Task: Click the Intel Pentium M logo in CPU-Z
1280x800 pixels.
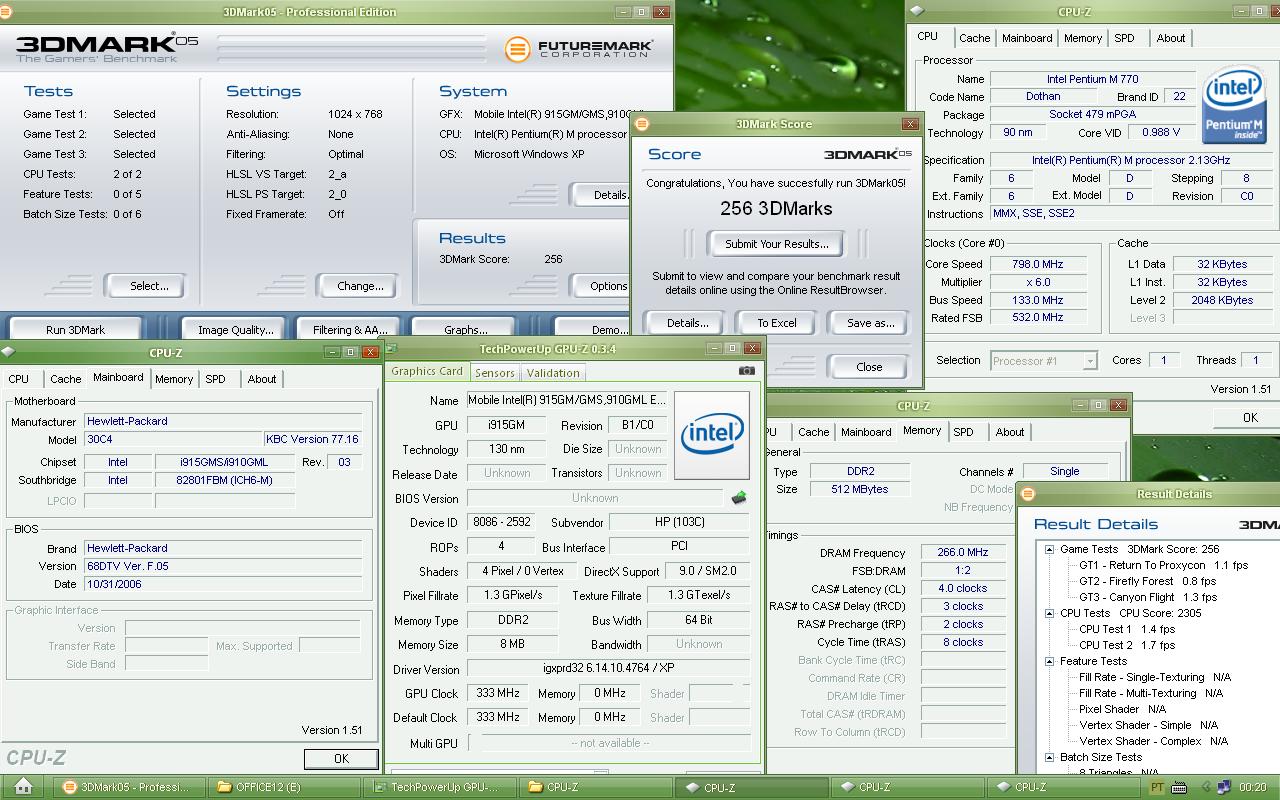Action: [x=1233, y=105]
